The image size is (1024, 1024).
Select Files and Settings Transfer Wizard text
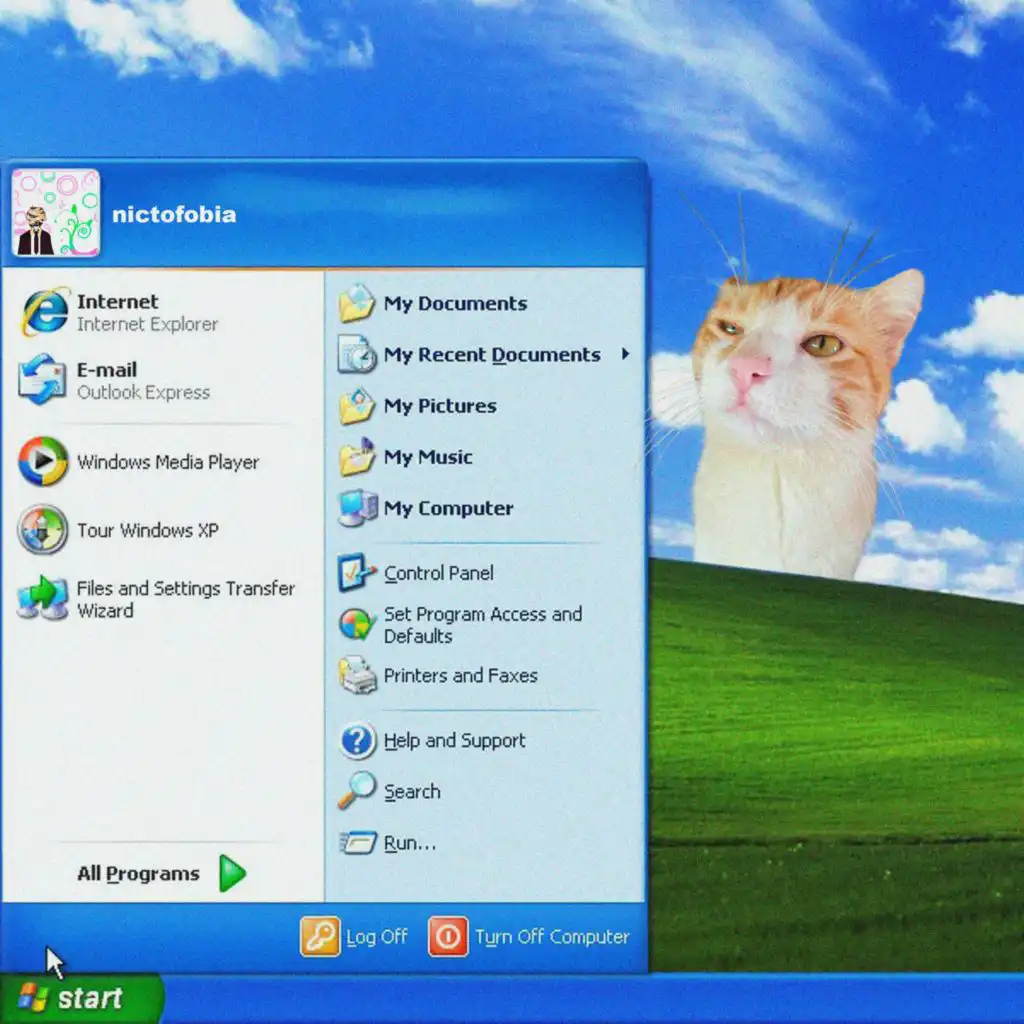[x=186, y=600]
